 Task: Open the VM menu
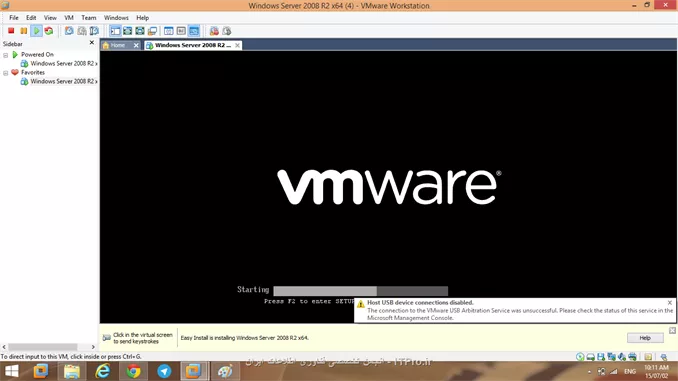(69, 18)
